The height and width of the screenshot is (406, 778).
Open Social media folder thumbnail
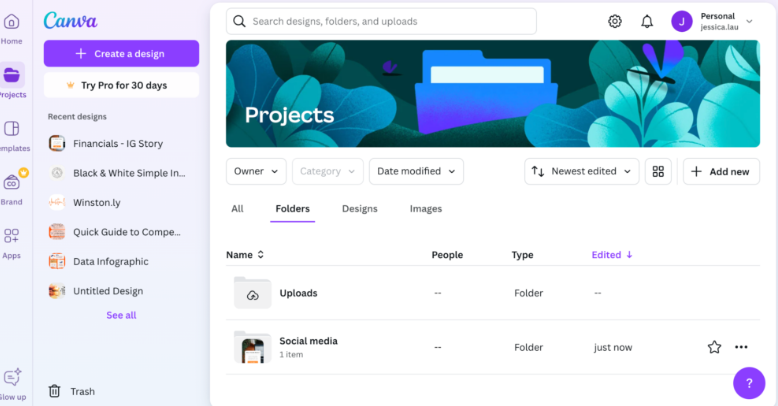click(253, 347)
